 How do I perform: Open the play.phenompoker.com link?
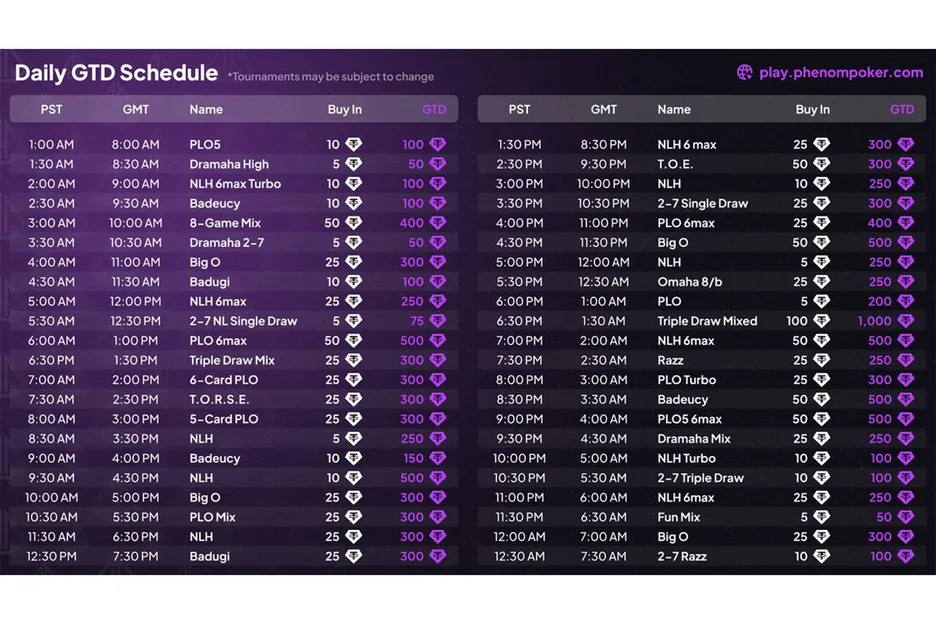point(843,72)
